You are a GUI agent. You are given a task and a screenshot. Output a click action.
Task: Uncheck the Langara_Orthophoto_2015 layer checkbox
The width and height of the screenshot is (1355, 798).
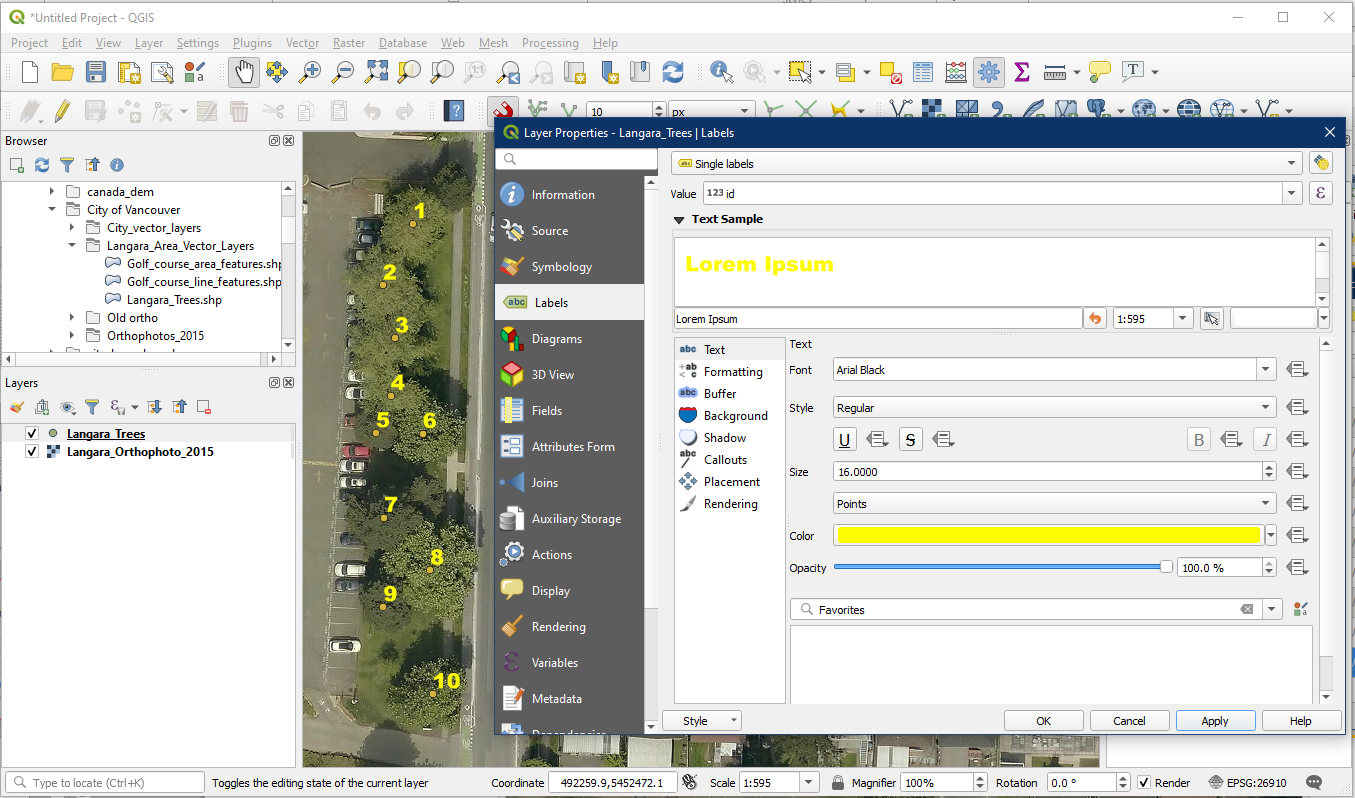(x=32, y=452)
